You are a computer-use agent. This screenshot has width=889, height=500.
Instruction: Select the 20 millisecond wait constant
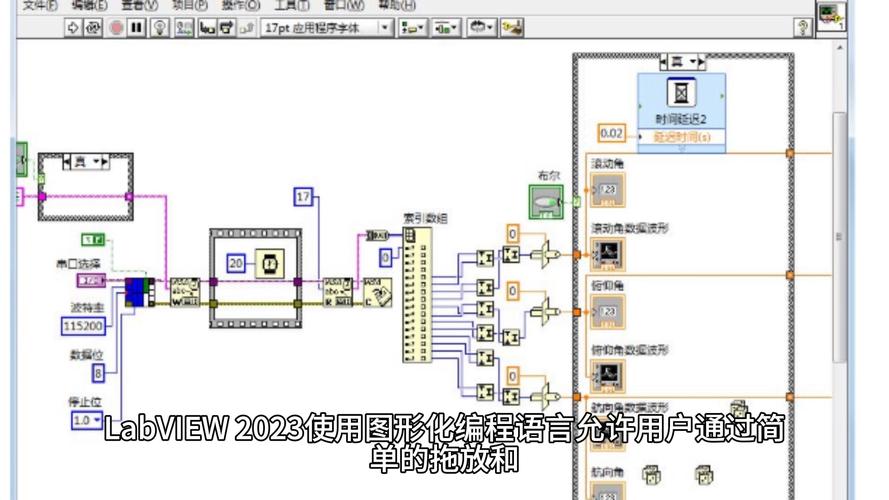[x=236, y=264]
